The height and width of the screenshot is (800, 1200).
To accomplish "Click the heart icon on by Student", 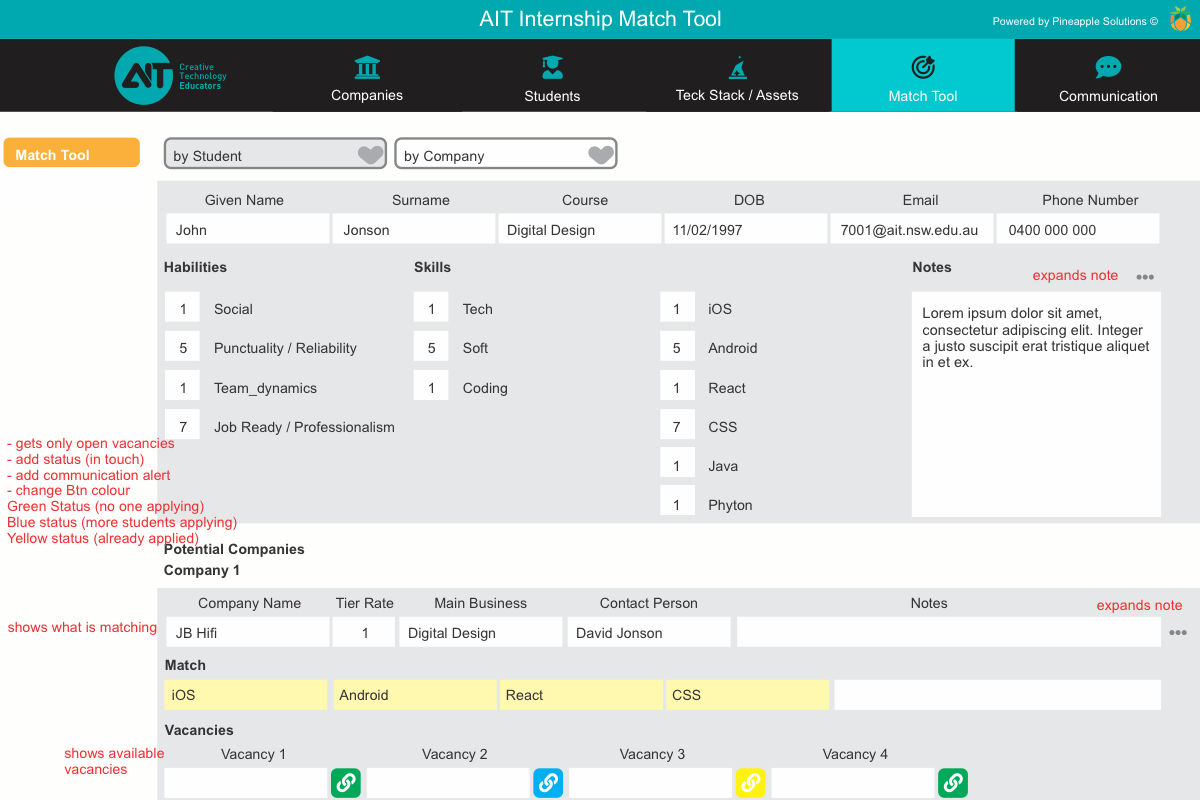I will (370, 155).
